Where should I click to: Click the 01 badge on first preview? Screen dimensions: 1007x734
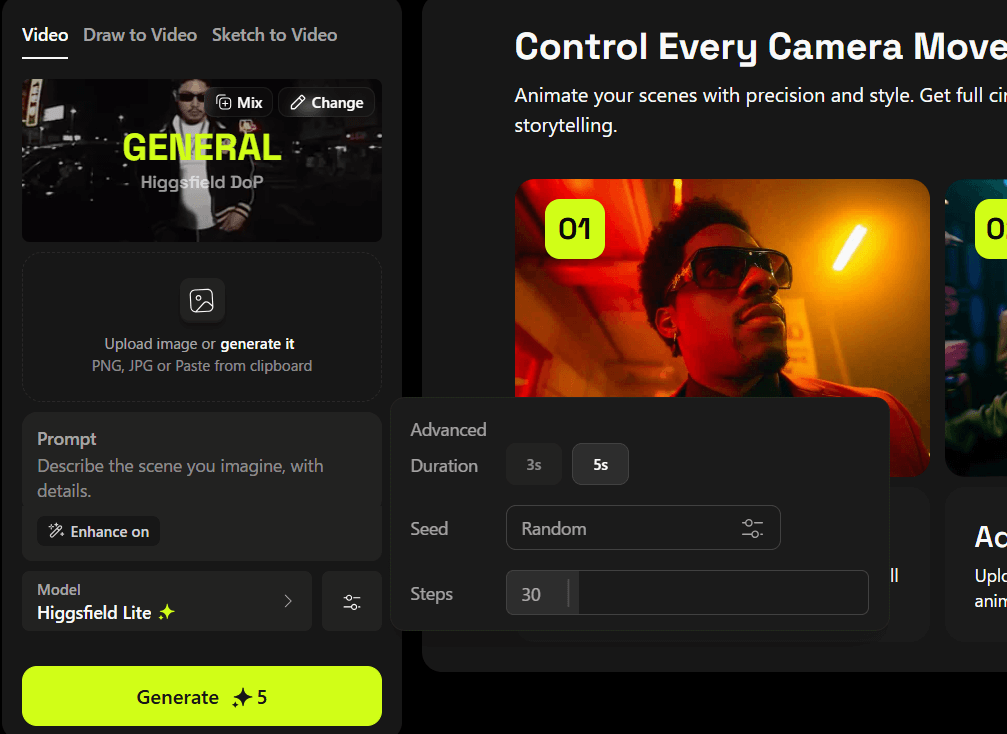[574, 229]
